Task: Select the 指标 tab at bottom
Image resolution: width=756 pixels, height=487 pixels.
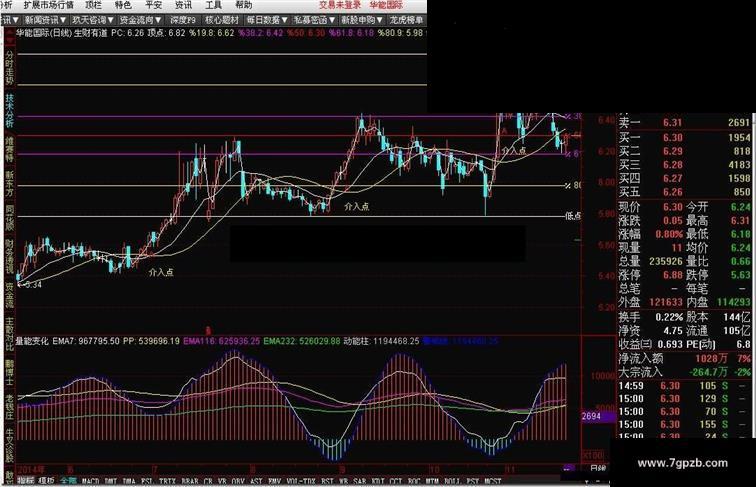Action: coord(26,481)
